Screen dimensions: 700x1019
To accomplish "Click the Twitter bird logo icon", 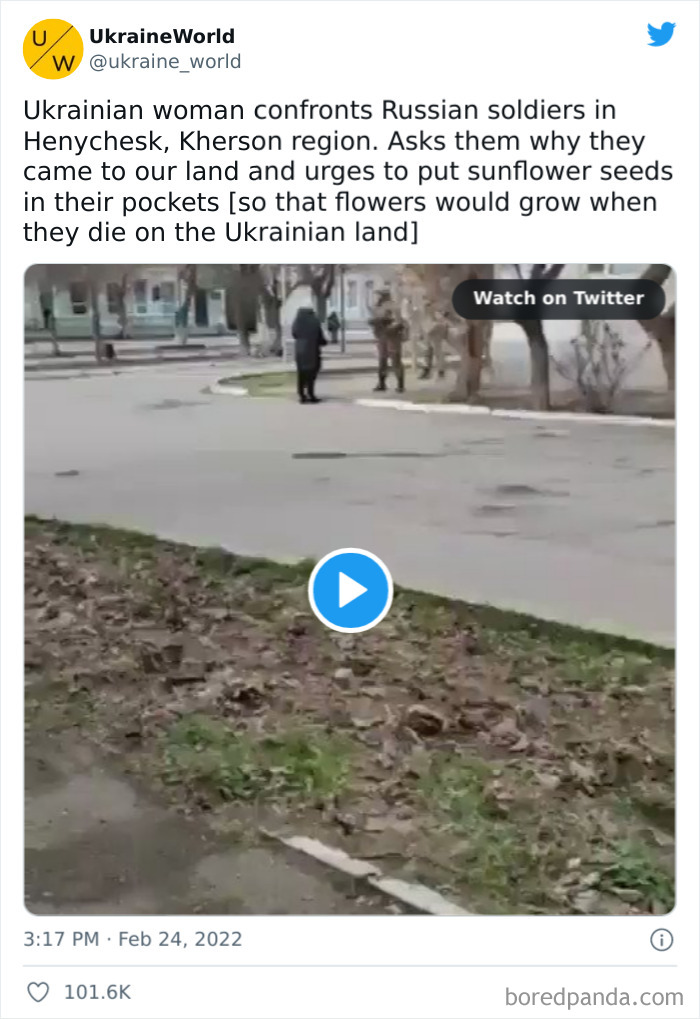I will [661, 34].
